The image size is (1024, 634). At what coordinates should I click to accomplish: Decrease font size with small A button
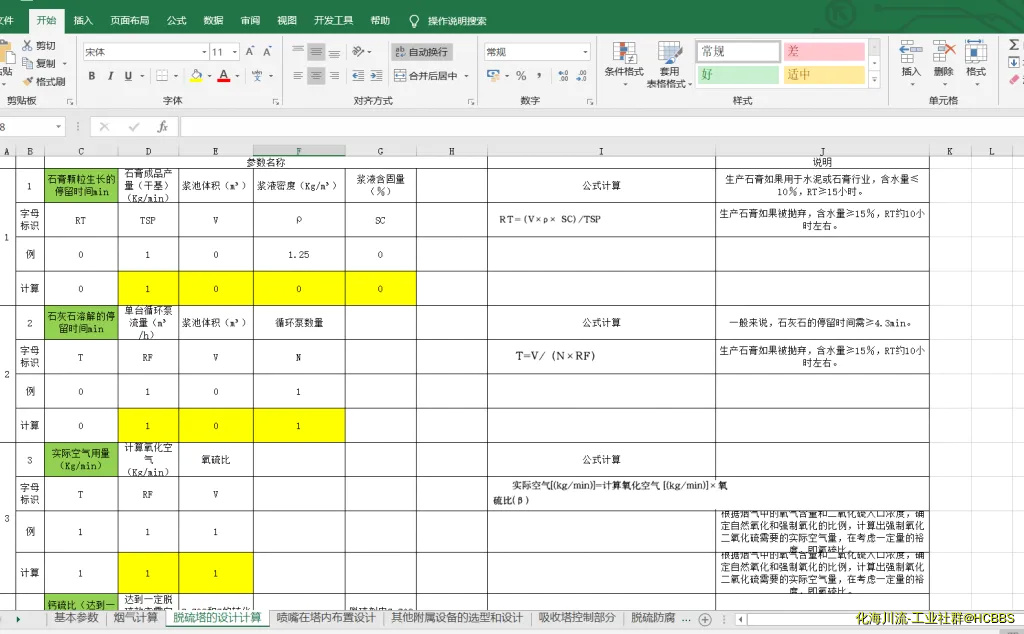pyautogui.click(x=267, y=52)
